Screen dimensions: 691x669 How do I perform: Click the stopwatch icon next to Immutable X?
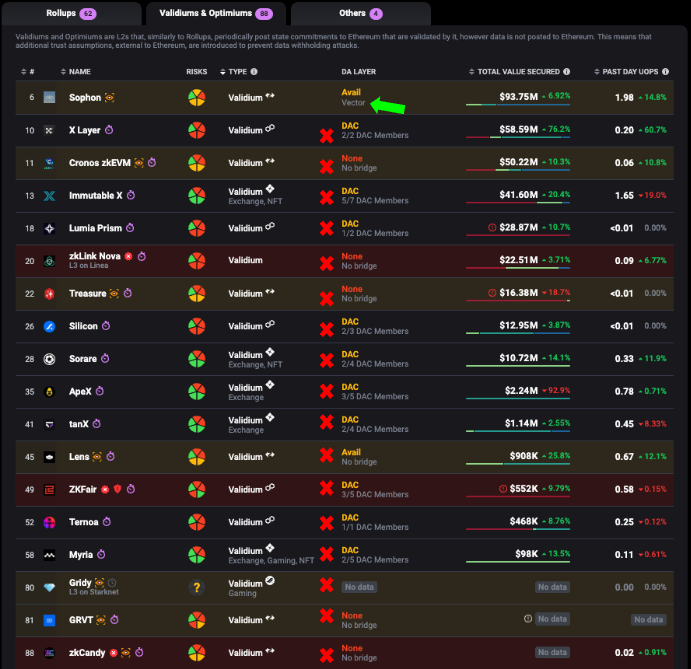(130, 195)
